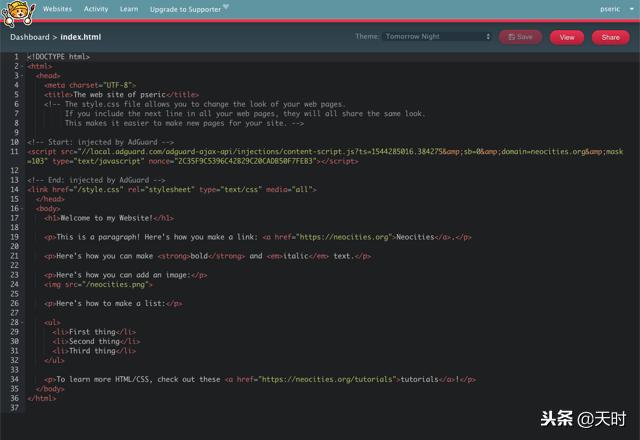
Task: Click the 'If you include the next line' comment
Action: click(x=245, y=114)
